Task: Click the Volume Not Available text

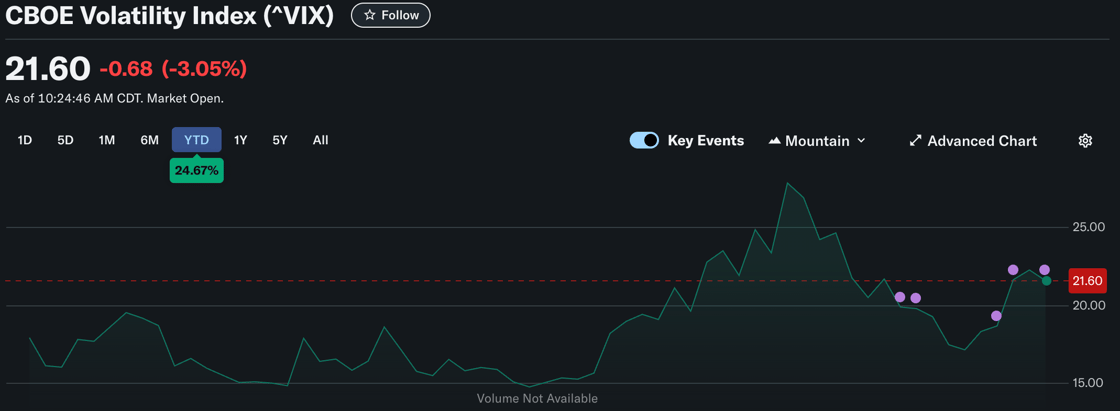Action: point(537,398)
